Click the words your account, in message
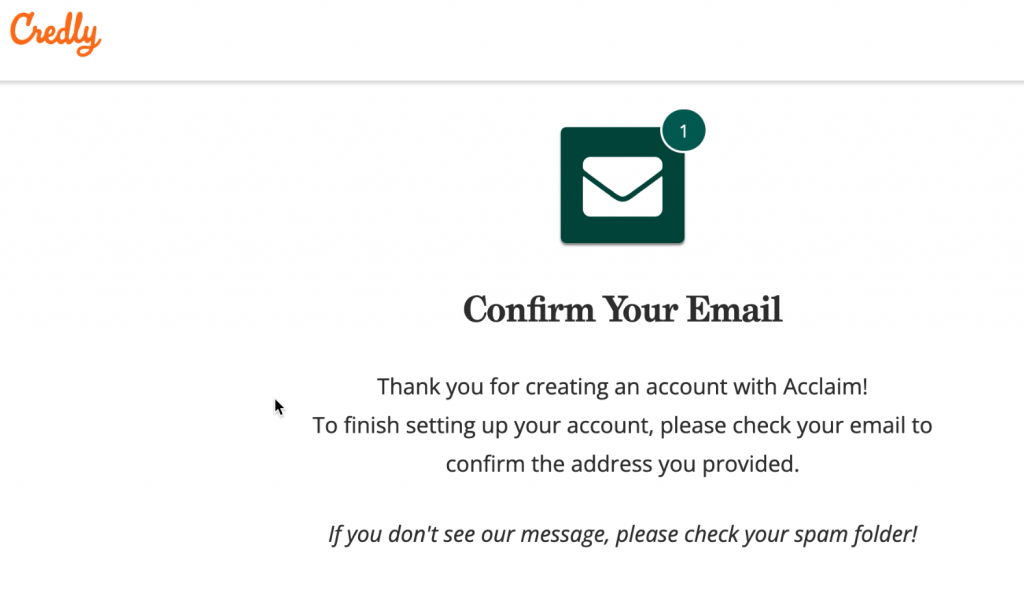1024x603 pixels. tap(584, 425)
